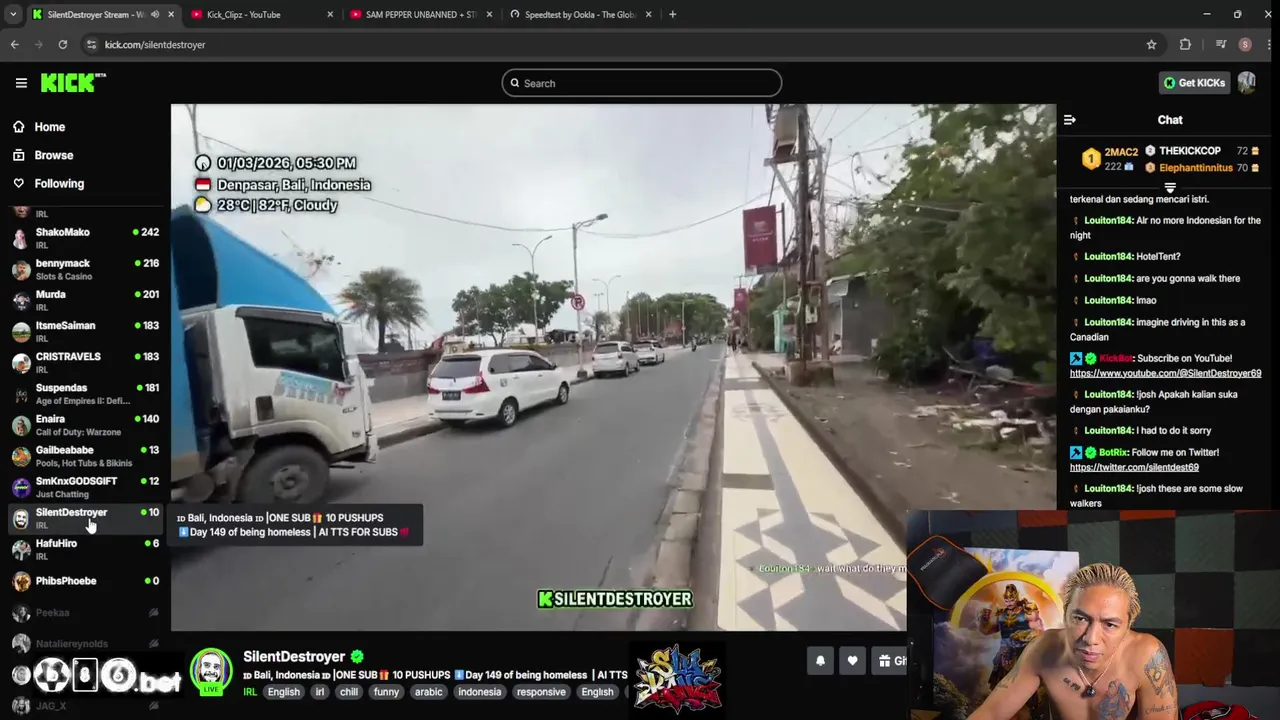Image resolution: width=1280 pixels, height=720 pixels.
Task: Open the Kick hamburger sidebar menu
Action: coord(21,83)
